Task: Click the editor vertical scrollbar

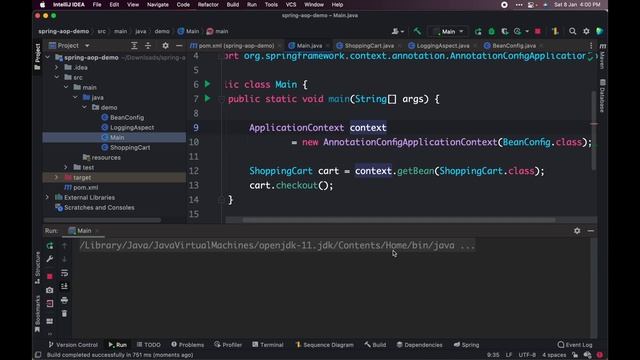Action: click(x=594, y=130)
